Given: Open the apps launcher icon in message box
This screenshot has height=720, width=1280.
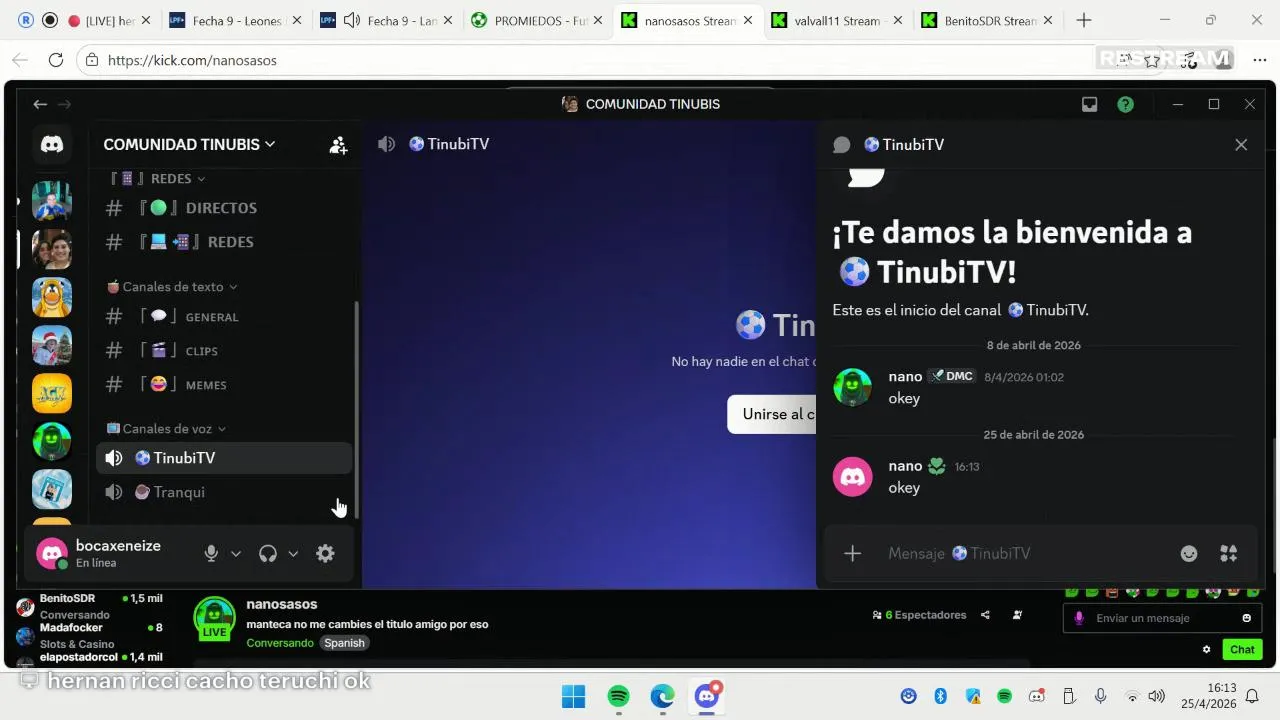Looking at the screenshot, I should click(1229, 553).
